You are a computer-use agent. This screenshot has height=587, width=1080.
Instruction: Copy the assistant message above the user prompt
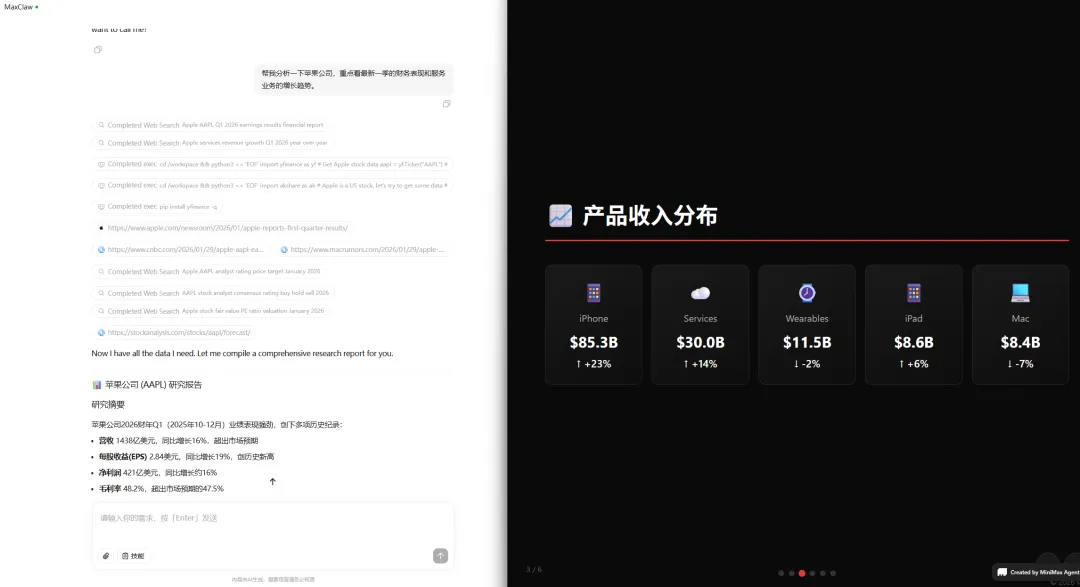tap(98, 50)
